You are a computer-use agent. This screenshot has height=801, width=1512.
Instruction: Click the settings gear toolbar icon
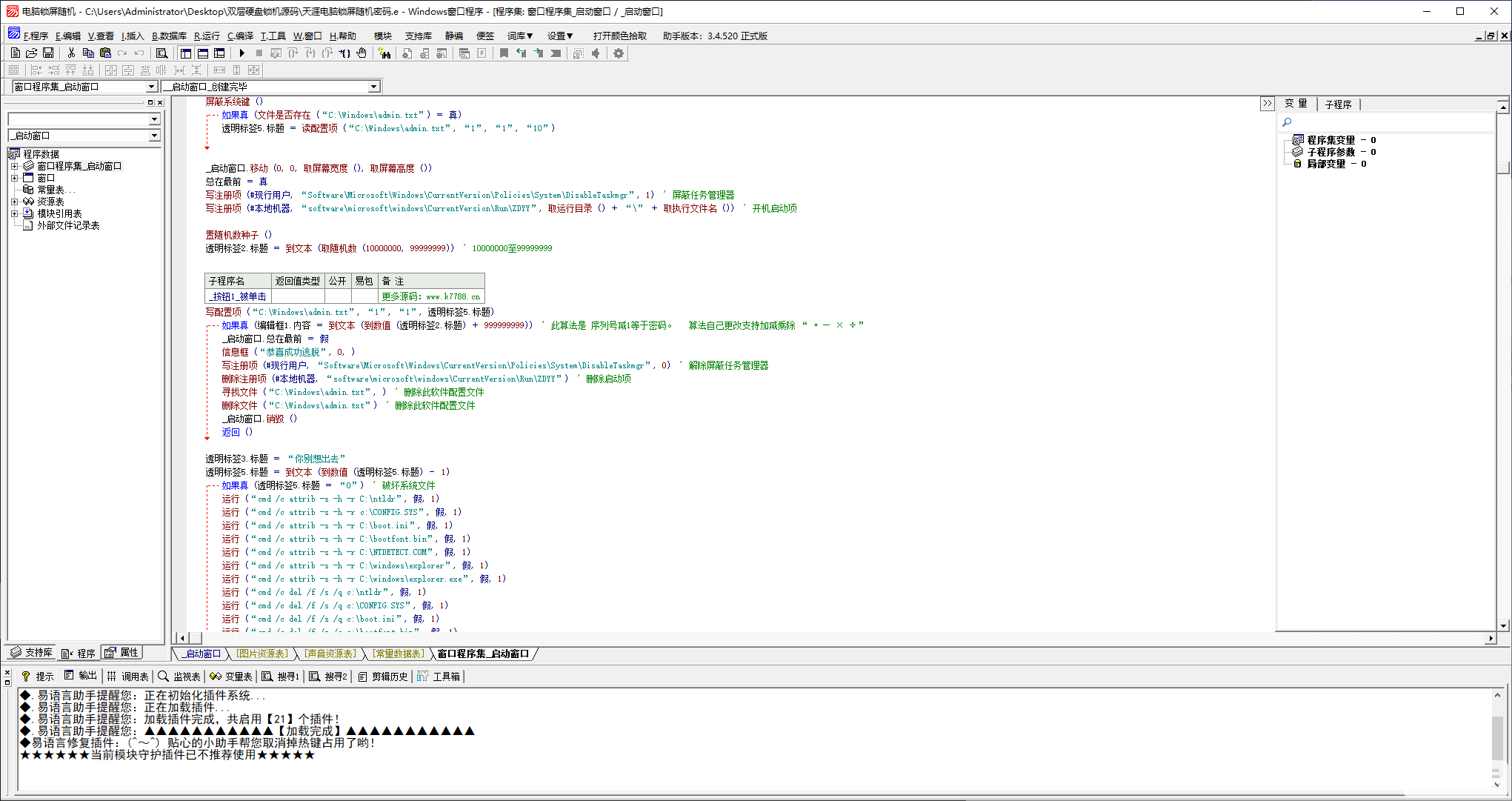(619, 53)
